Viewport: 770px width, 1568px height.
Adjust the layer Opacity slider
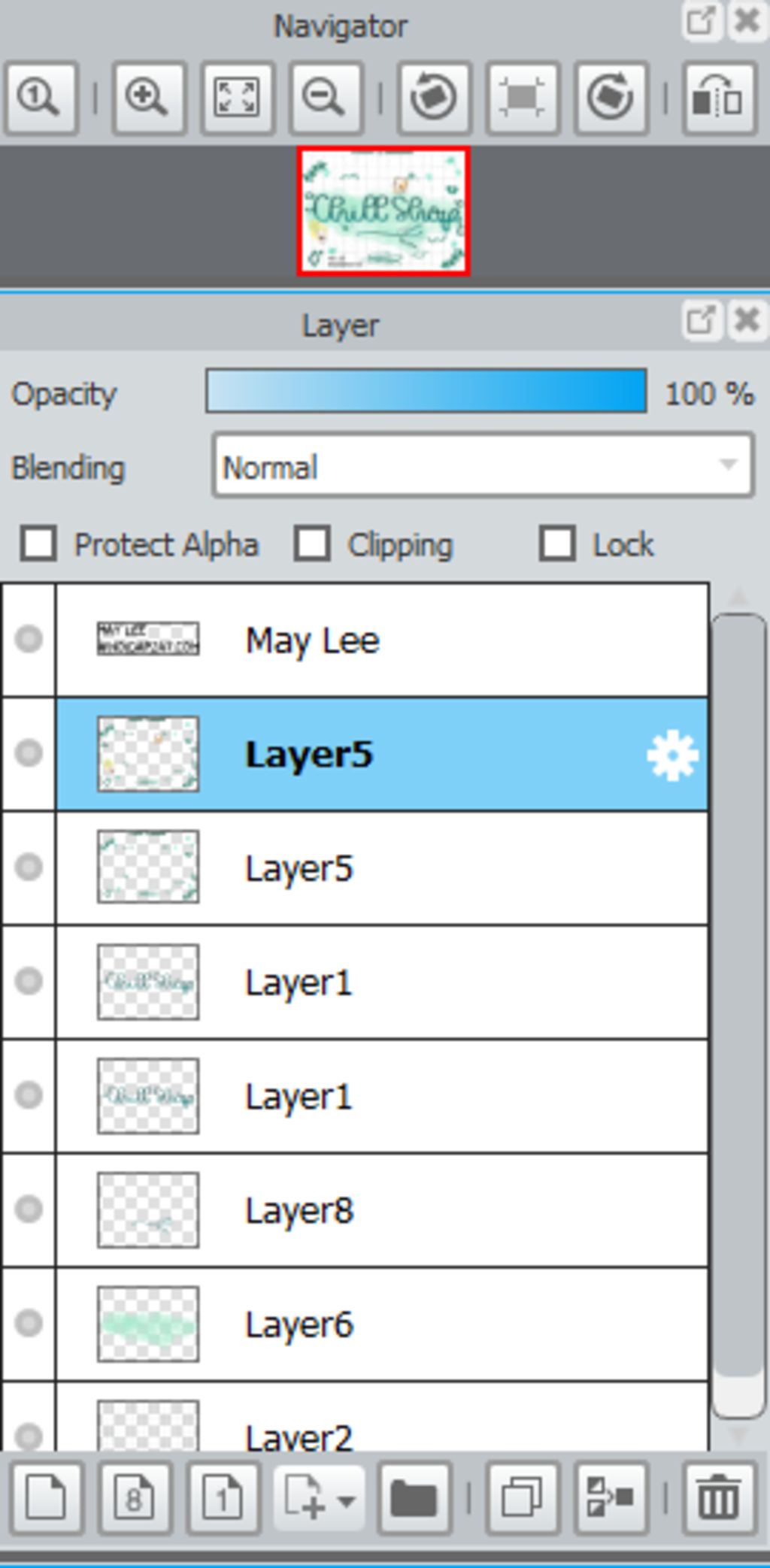coord(426,391)
